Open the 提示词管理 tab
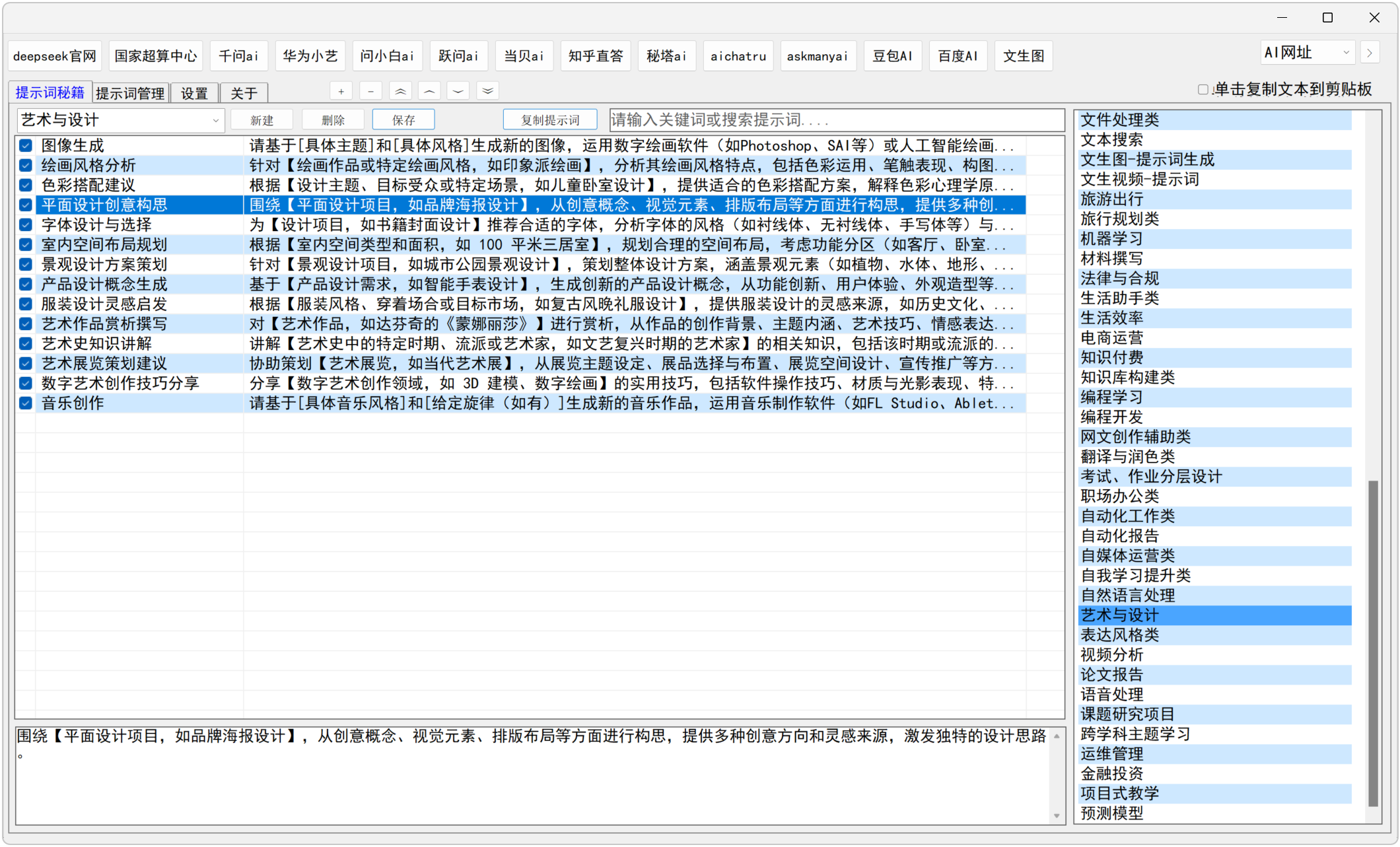Image resolution: width=1400 pixels, height=847 pixels. pos(130,93)
